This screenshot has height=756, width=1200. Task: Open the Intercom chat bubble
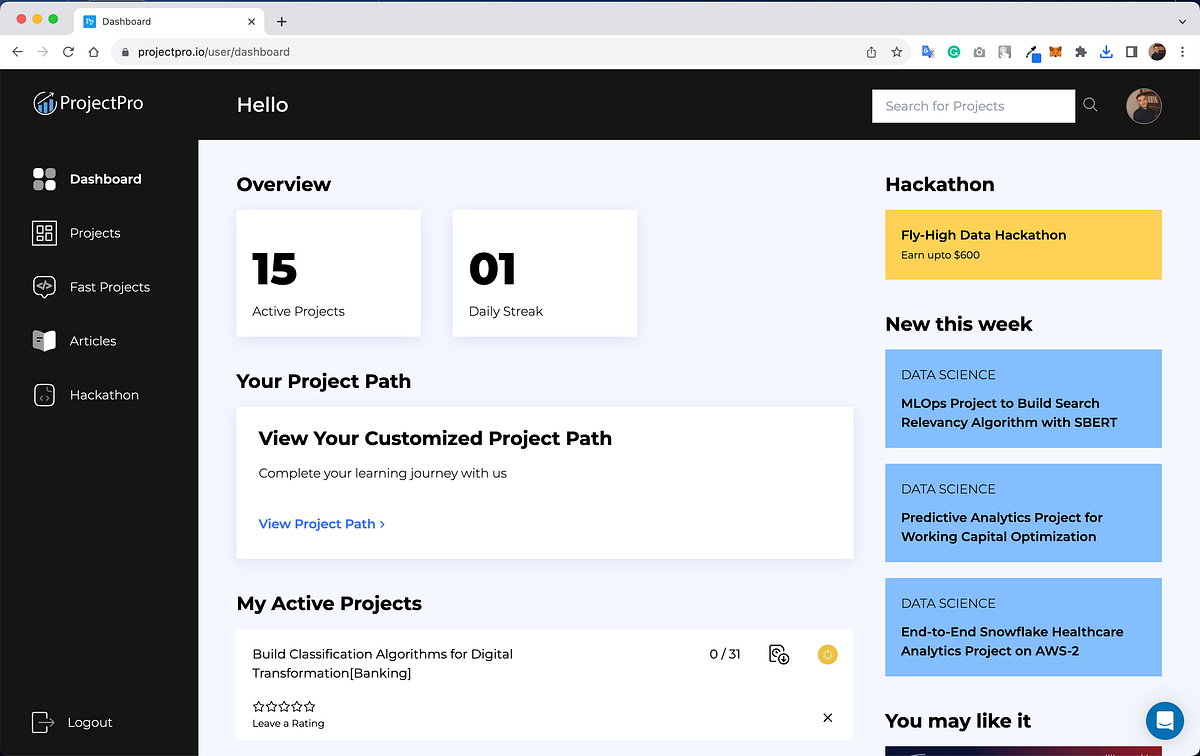click(x=1164, y=720)
